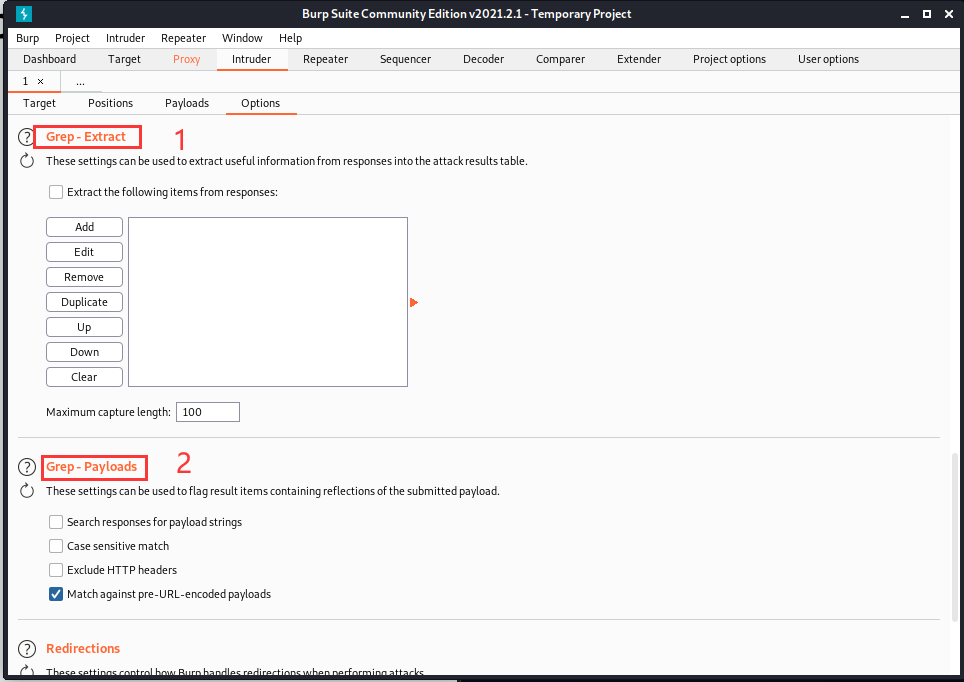Reset Grep - Payloads settings to defaults
The width and height of the screenshot is (964, 682).
click(x=26, y=491)
